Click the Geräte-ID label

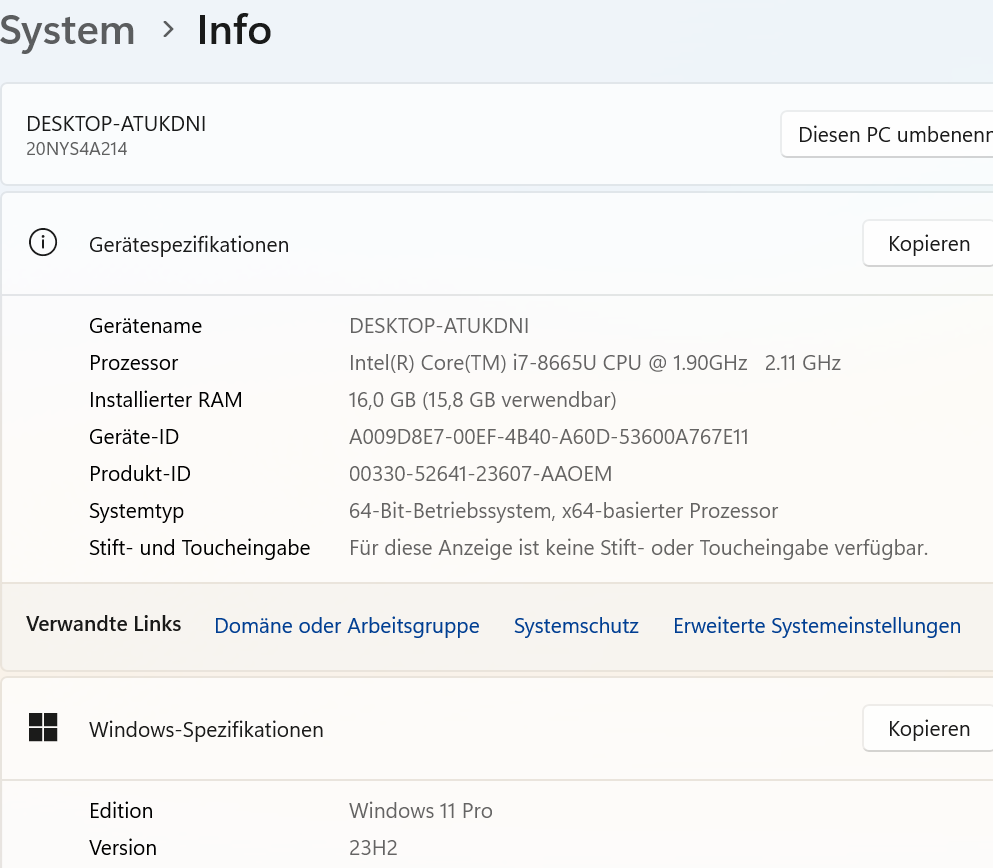click(134, 437)
